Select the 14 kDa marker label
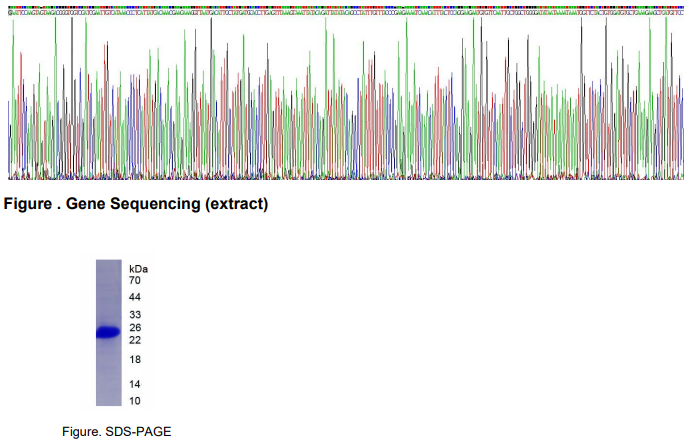Image resolution: width=699 pixels, height=447 pixels. tap(135, 384)
